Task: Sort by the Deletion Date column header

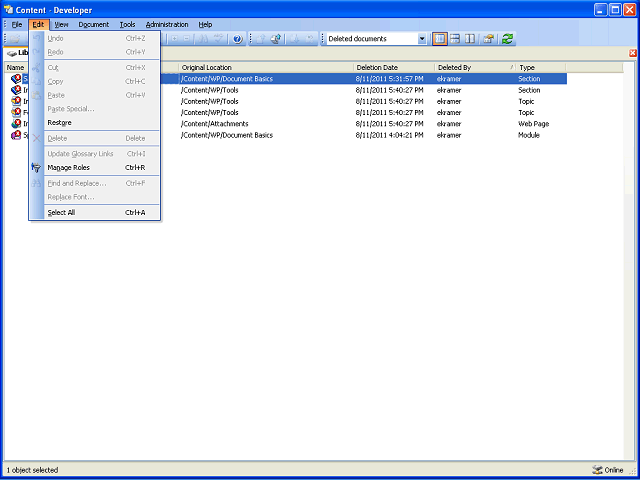Action: (394, 67)
